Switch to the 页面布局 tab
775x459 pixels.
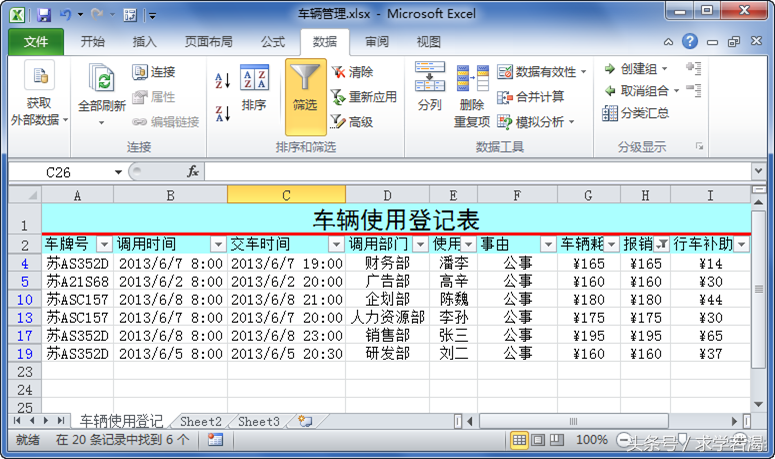pos(209,42)
